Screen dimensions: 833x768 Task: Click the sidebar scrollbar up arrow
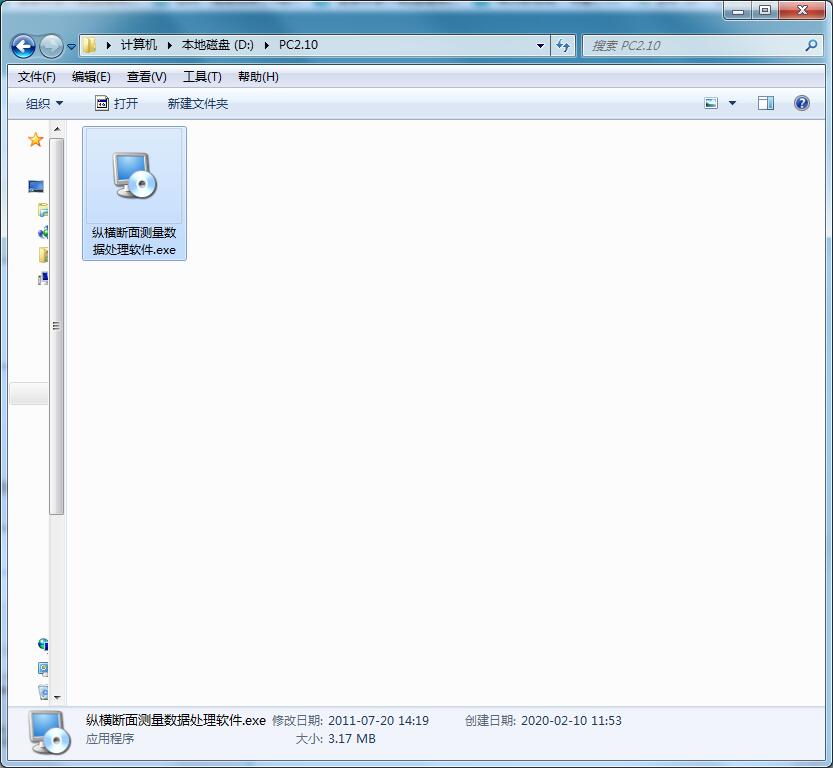click(x=57, y=130)
